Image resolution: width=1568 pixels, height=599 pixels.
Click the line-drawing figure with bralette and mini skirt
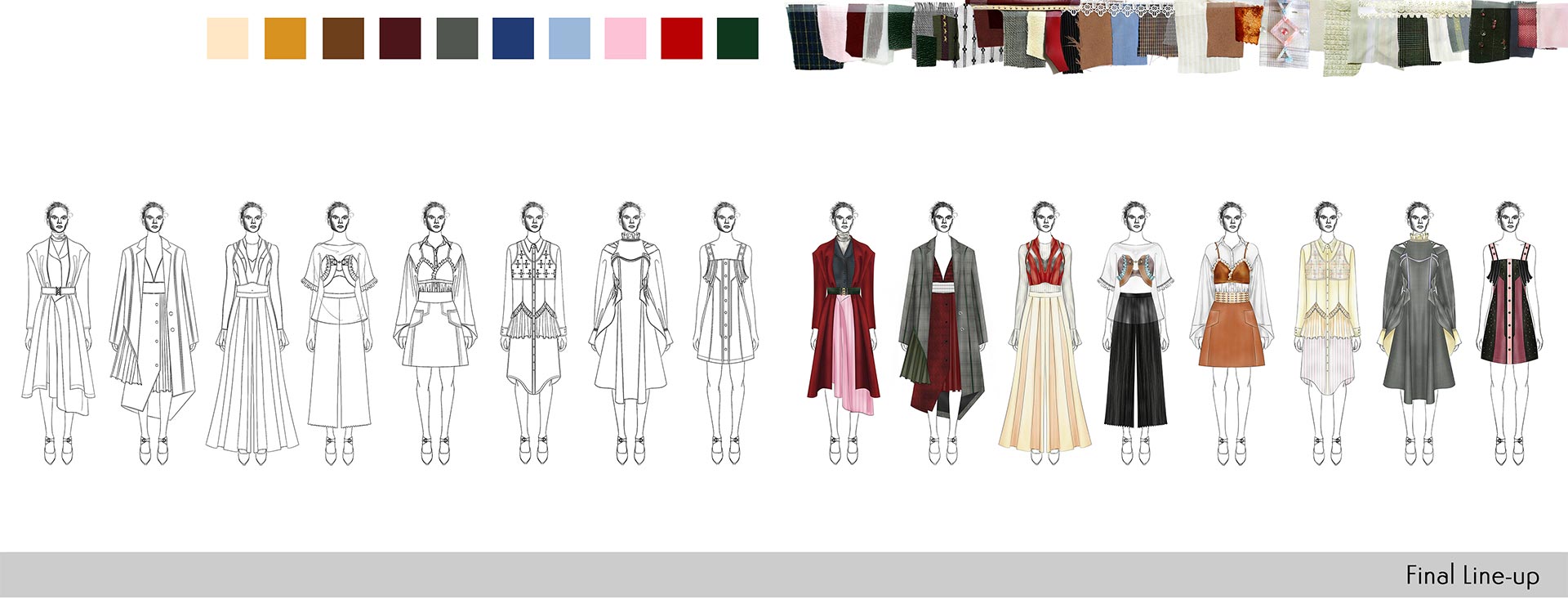click(x=436, y=333)
